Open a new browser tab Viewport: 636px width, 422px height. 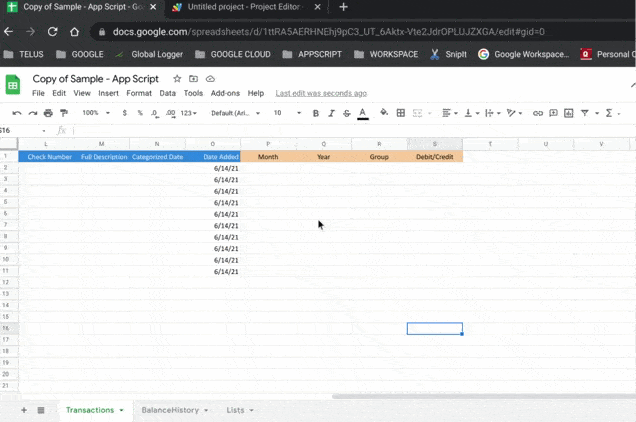(343, 7)
